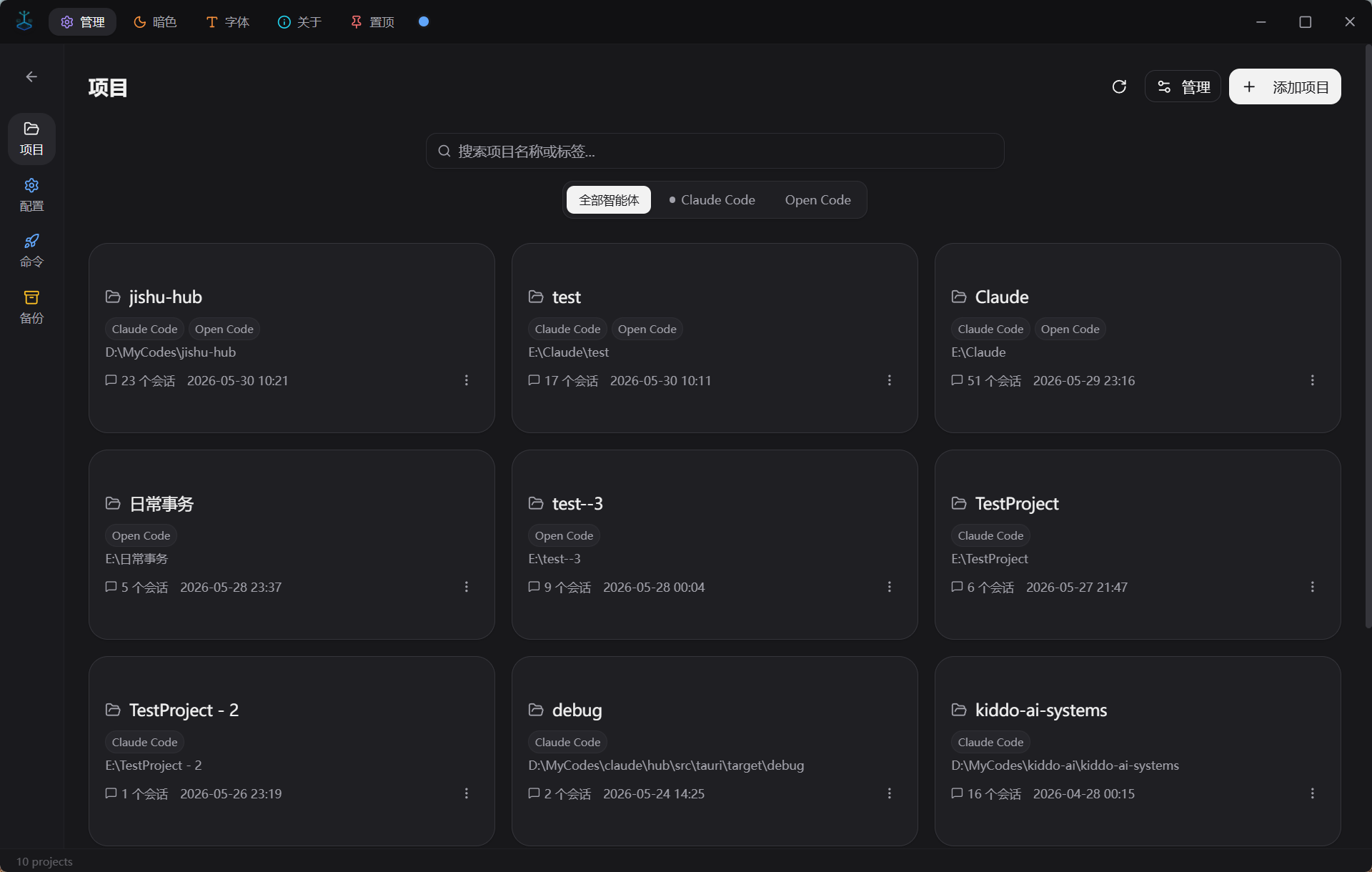Image resolution: width=1372 pixels, height=872 pixels.
Task: Click the chat icon beside 17 个会话
Action: [x=534, y=380]
